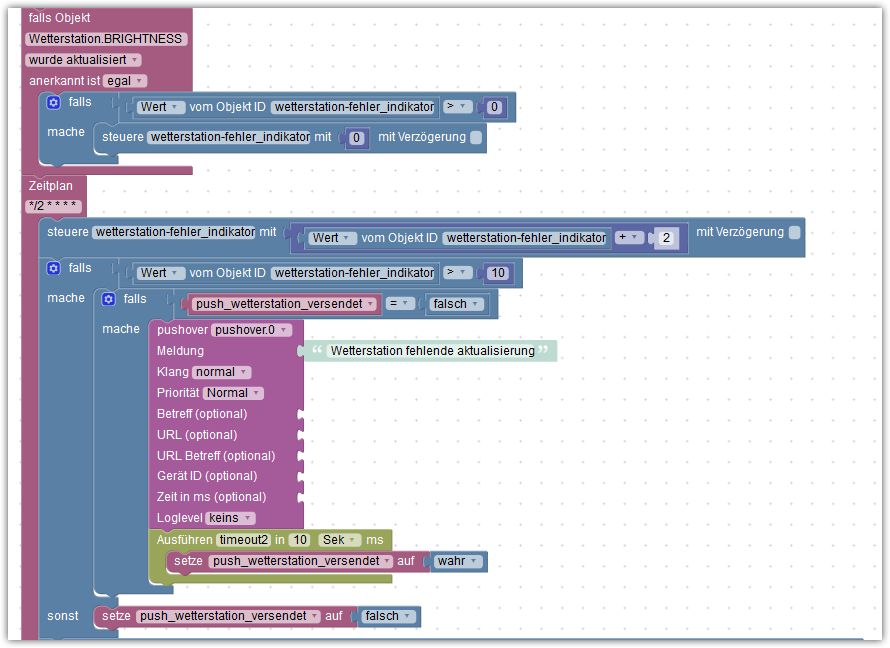Edit number 2 in the addition block
Image resolution: width=890 pixels, height=648 pixels.
(x=666, y=238)
